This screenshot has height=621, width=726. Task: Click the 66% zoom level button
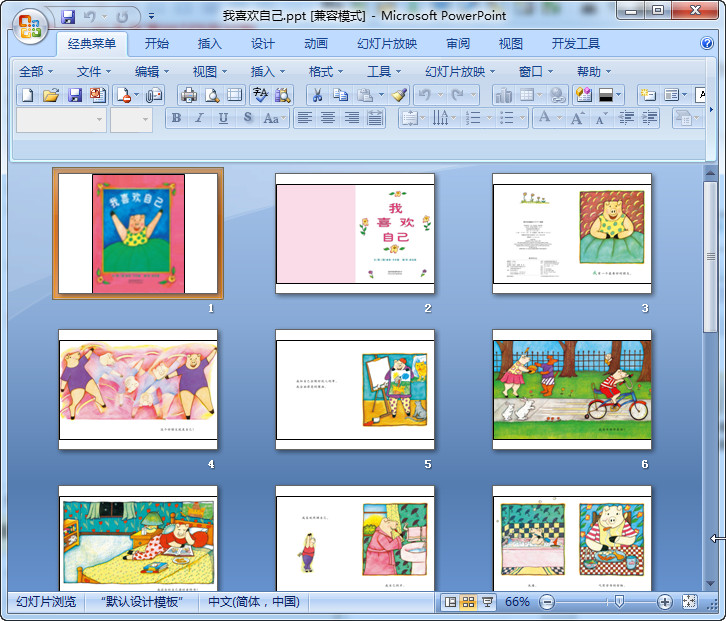(517, 602)
